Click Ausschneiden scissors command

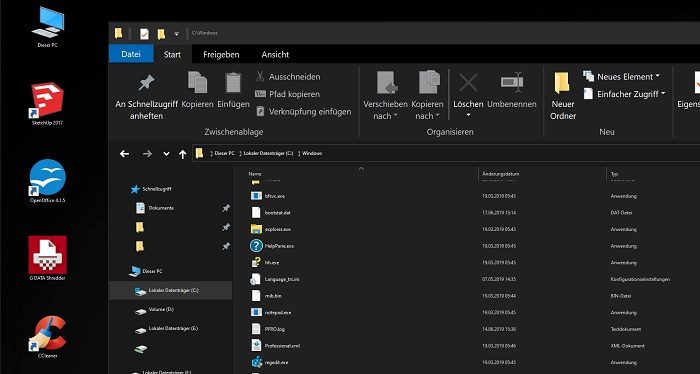click(x=288, y=77)
